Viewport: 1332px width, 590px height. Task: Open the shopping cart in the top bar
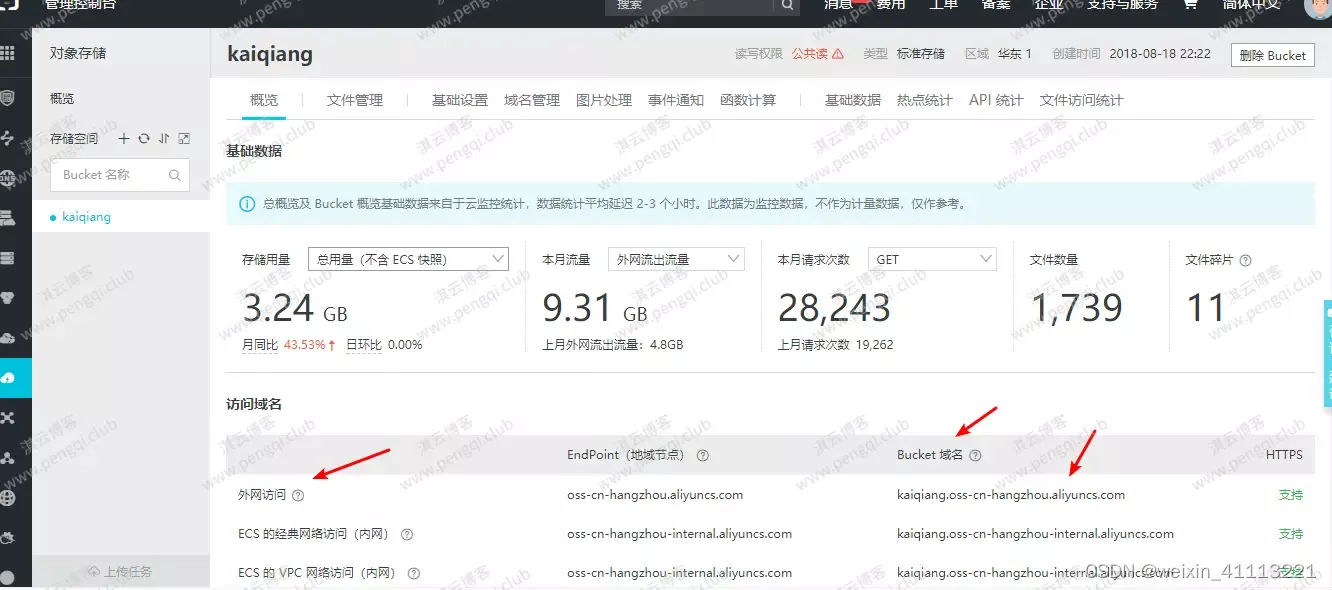click(x=1189, y=7)
